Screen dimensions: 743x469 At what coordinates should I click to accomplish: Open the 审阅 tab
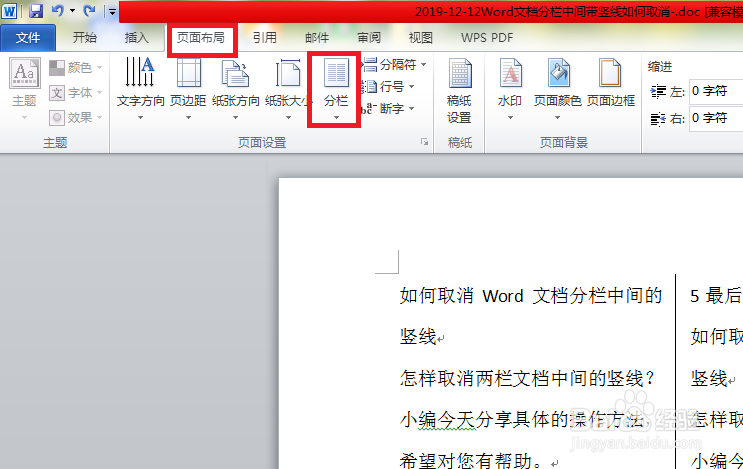point(369,37)
